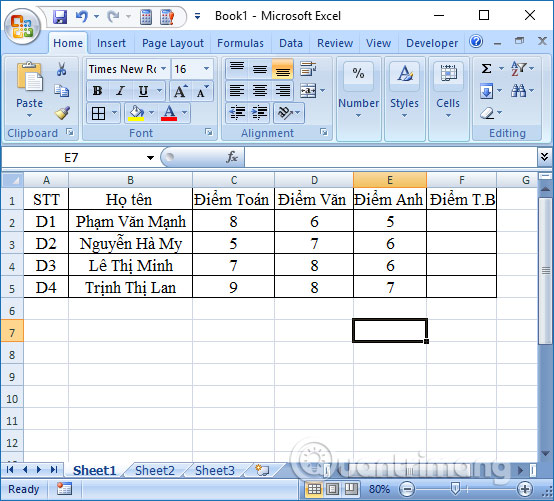The width and height of the screenshot is (554, 501).
Task: Expand the Name Box dropdown arrow
Action: click(151, 158)
